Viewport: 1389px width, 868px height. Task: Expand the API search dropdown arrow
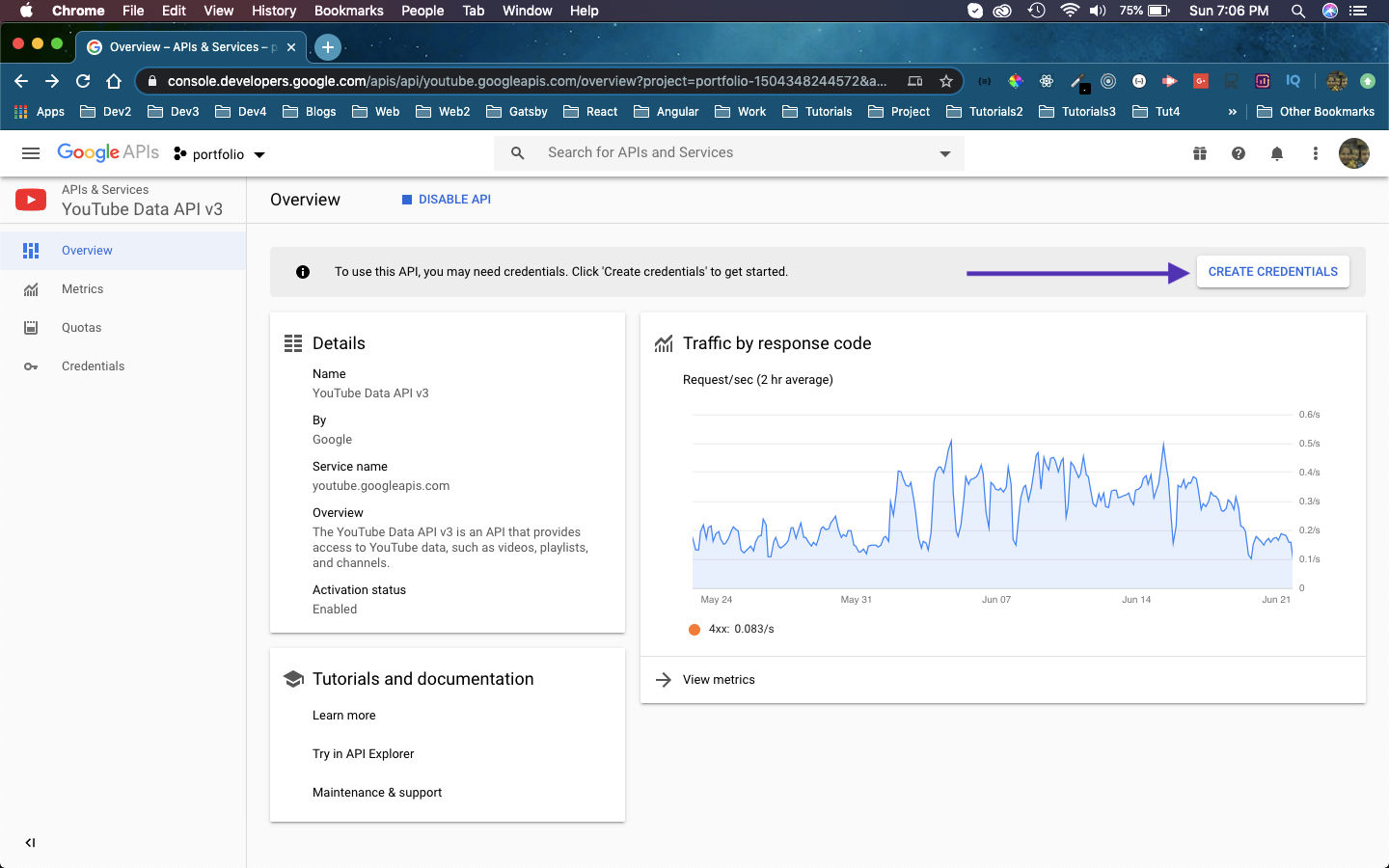coord(945,153)
